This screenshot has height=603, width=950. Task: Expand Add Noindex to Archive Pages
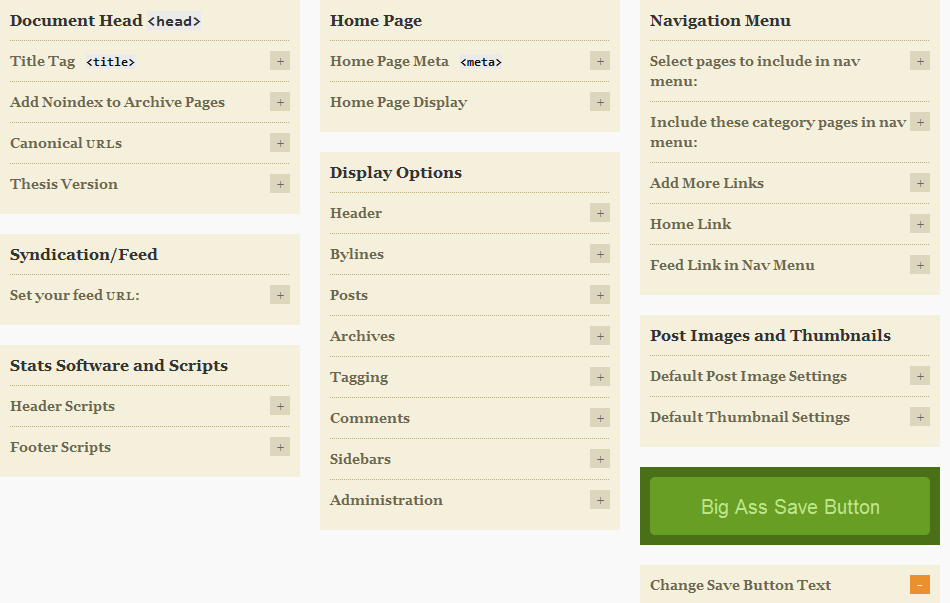click(280, 102)
